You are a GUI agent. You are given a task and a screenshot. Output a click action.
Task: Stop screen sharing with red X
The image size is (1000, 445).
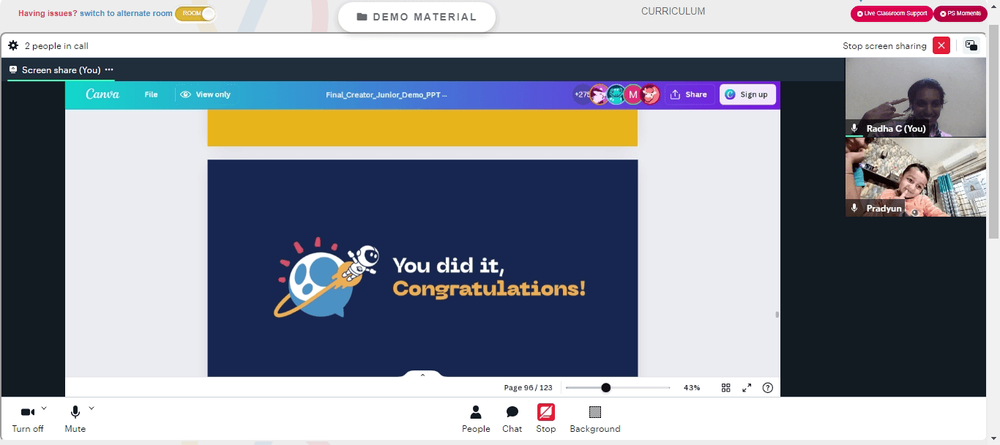pos(941,45)
